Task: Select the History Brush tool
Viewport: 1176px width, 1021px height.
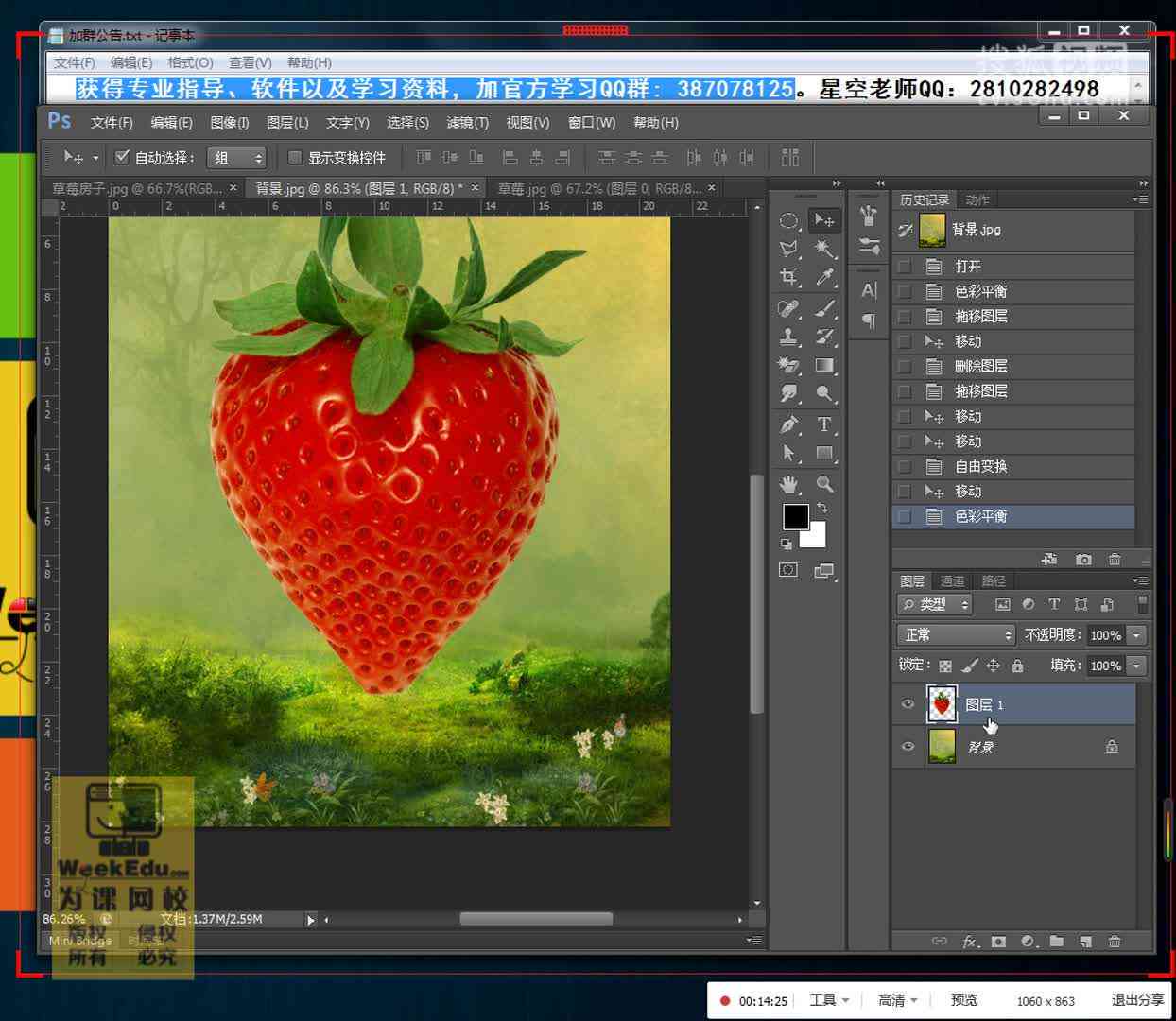Action: (824, 337)
